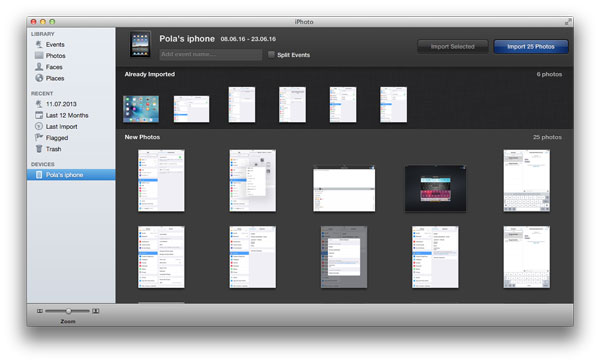Click the Flagged flag icon
This screenshot has height=363, width=600.
point(39,137)
